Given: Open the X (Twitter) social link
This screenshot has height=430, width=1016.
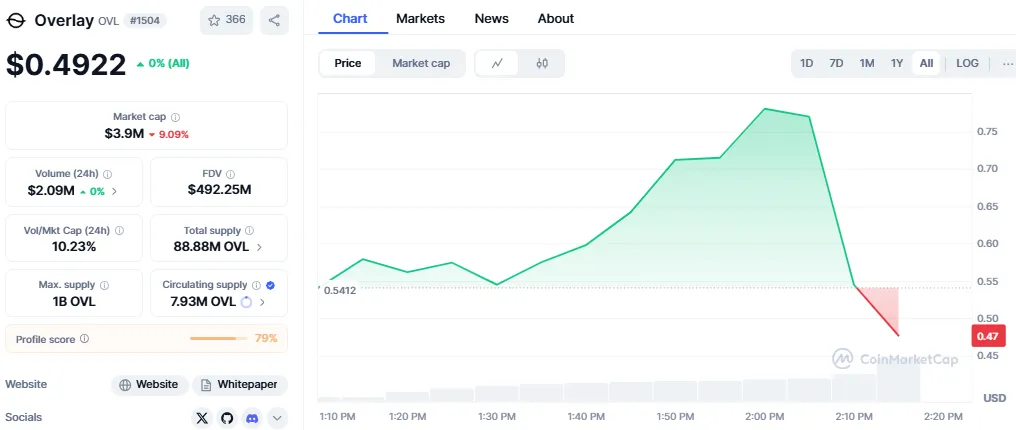Looking at the screenshot, I should pyautogui.click(x=203, y=418).
